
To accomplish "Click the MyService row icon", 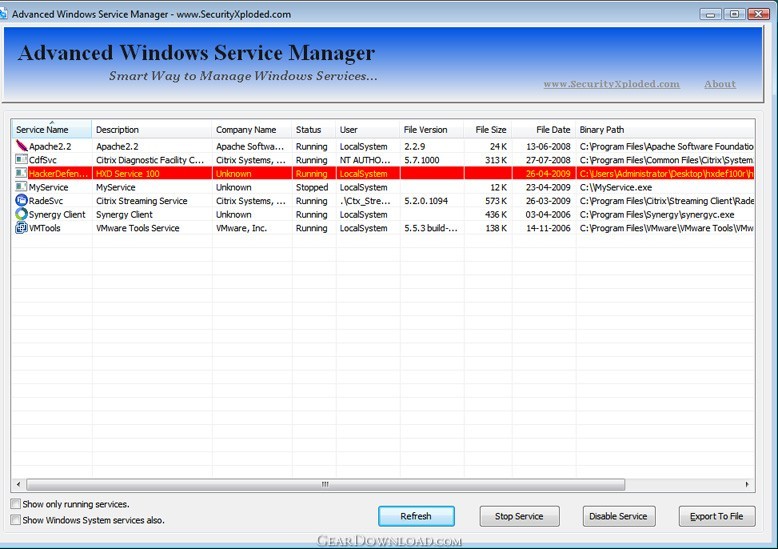I will (21, 187).
